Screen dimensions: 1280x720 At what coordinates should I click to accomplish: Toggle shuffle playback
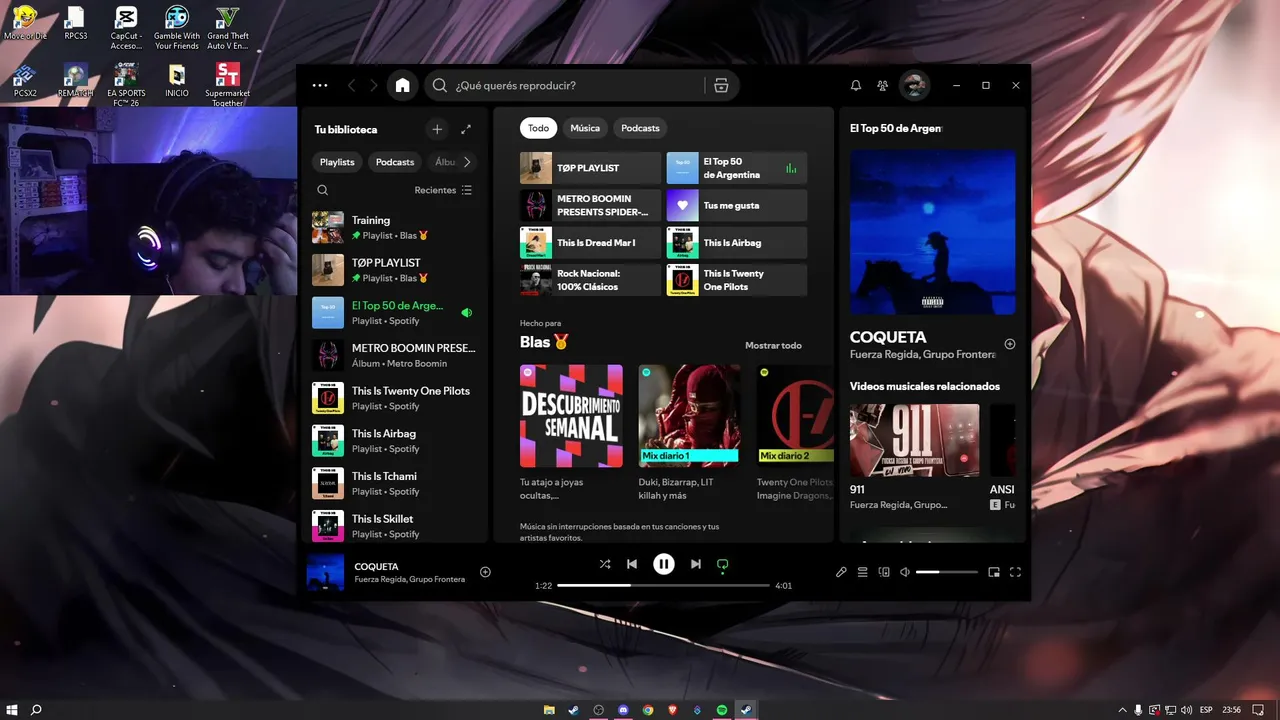[x=605, y=564]
